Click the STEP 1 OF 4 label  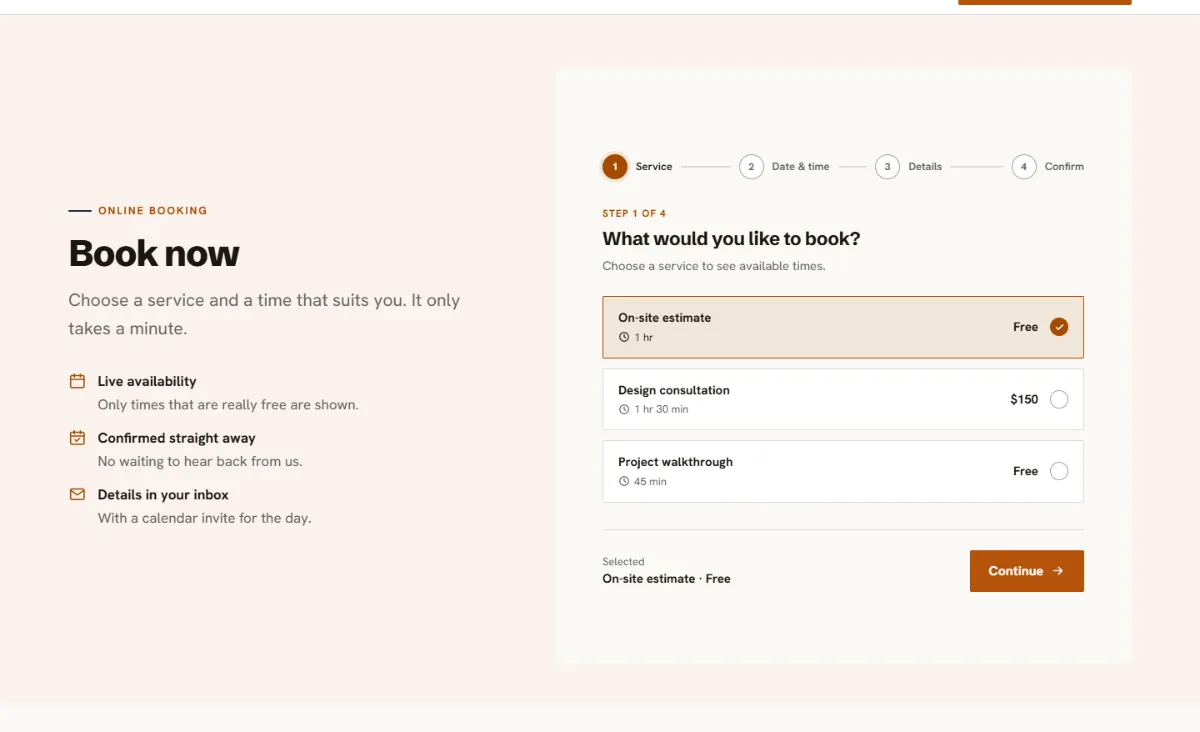click(634, 214)
